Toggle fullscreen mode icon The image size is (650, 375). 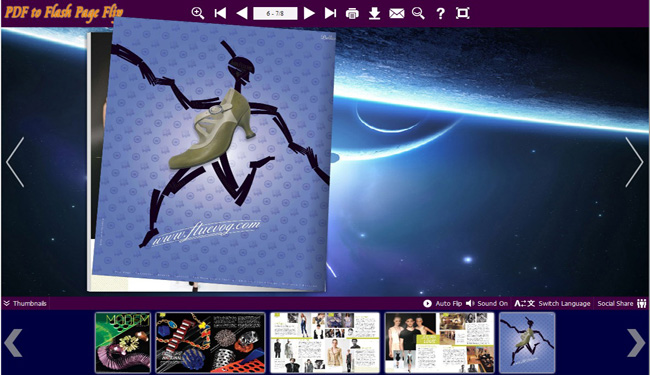(x=463, y=13)
